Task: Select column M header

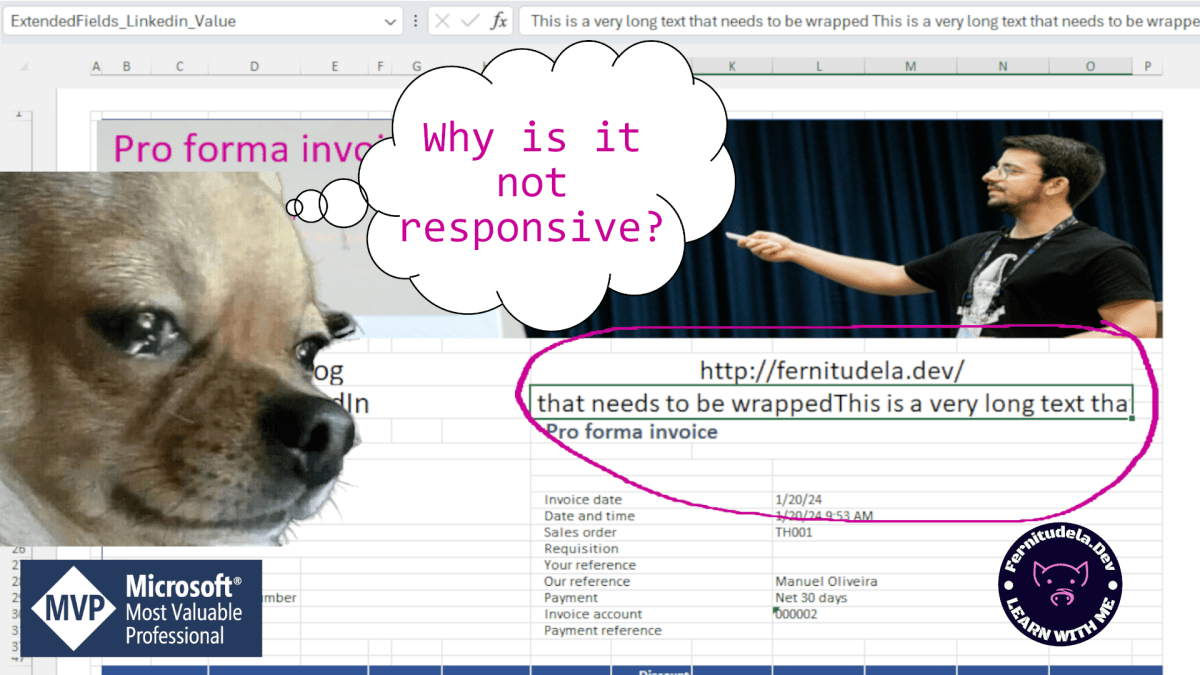Action: 910,66
